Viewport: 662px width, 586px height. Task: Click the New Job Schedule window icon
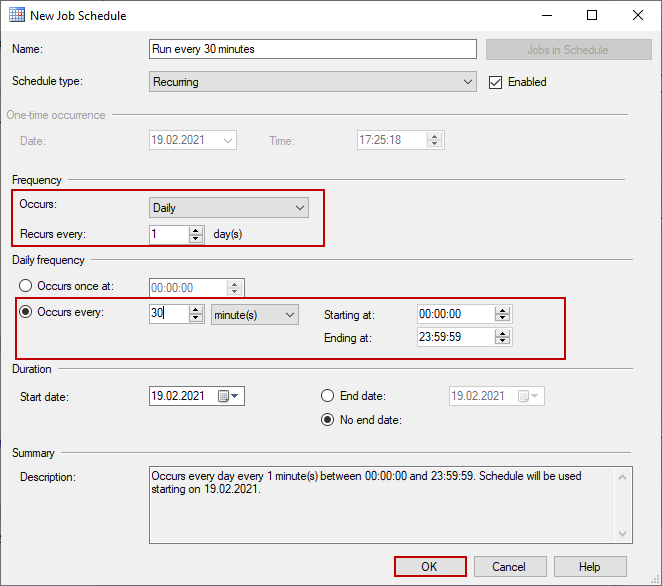coord(17,15)
